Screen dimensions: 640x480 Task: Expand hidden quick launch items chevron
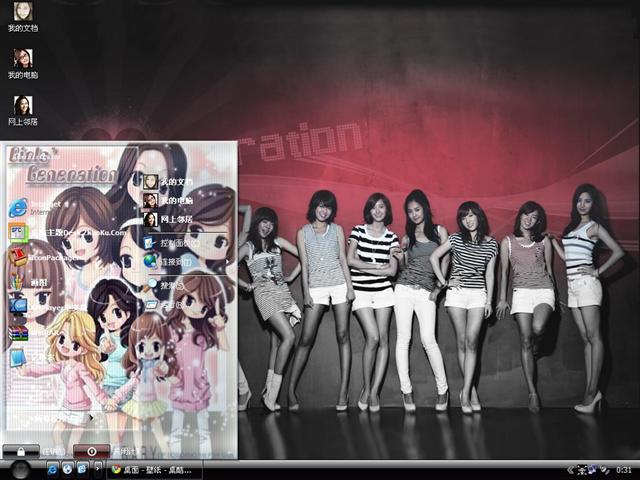pos(97,469)
